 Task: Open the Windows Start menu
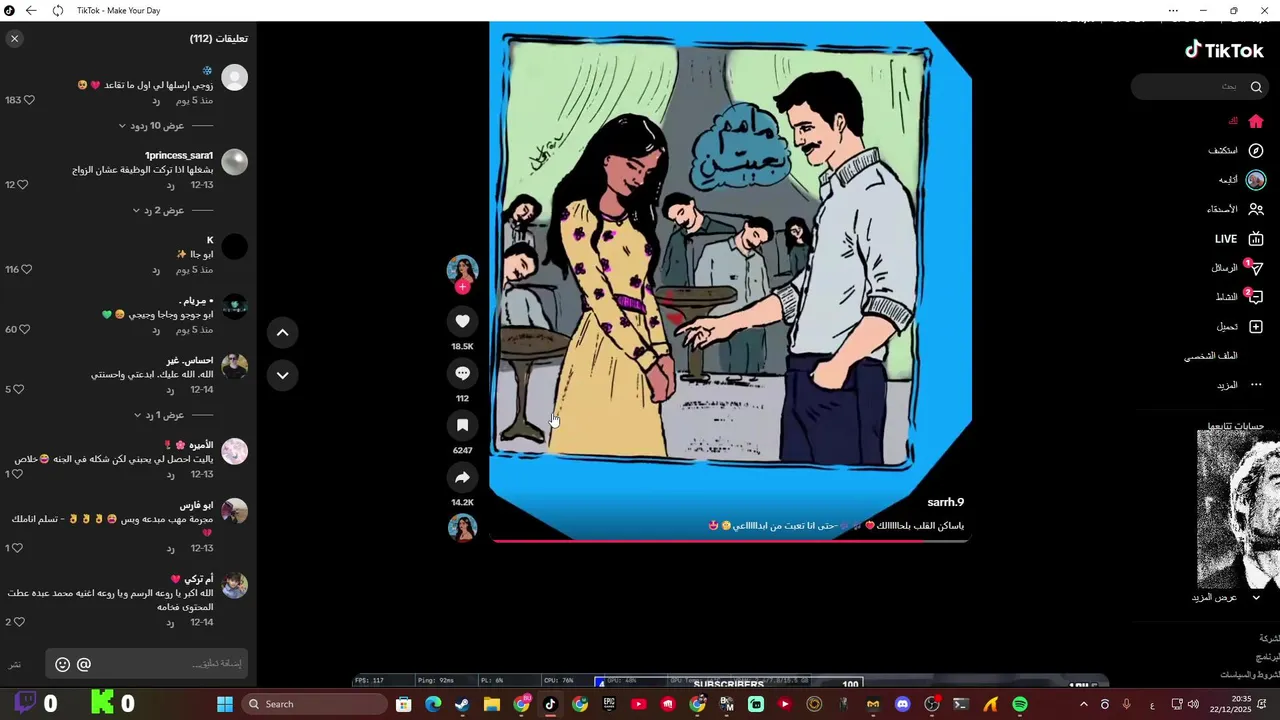point(225,704)
